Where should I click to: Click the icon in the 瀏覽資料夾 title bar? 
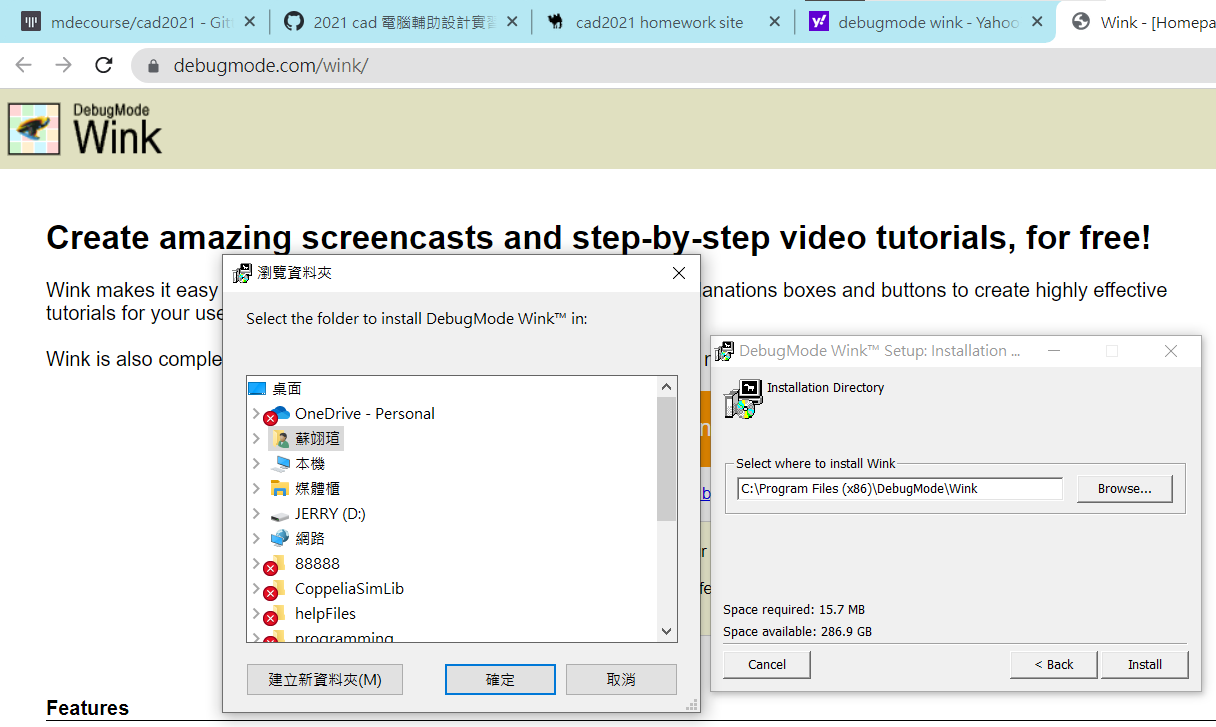(242, 273)
